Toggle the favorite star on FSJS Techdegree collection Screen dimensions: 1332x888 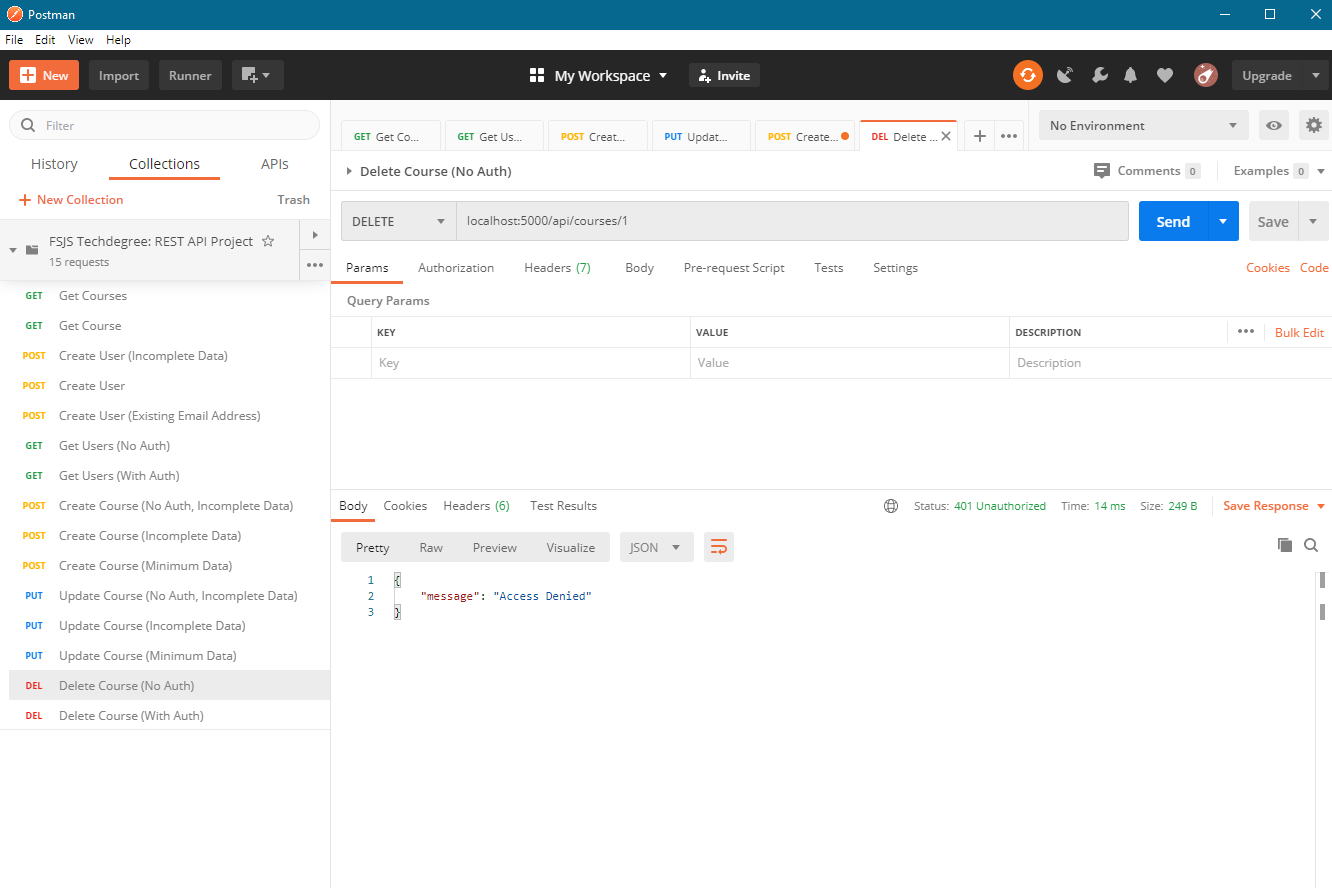coord(267,240)
